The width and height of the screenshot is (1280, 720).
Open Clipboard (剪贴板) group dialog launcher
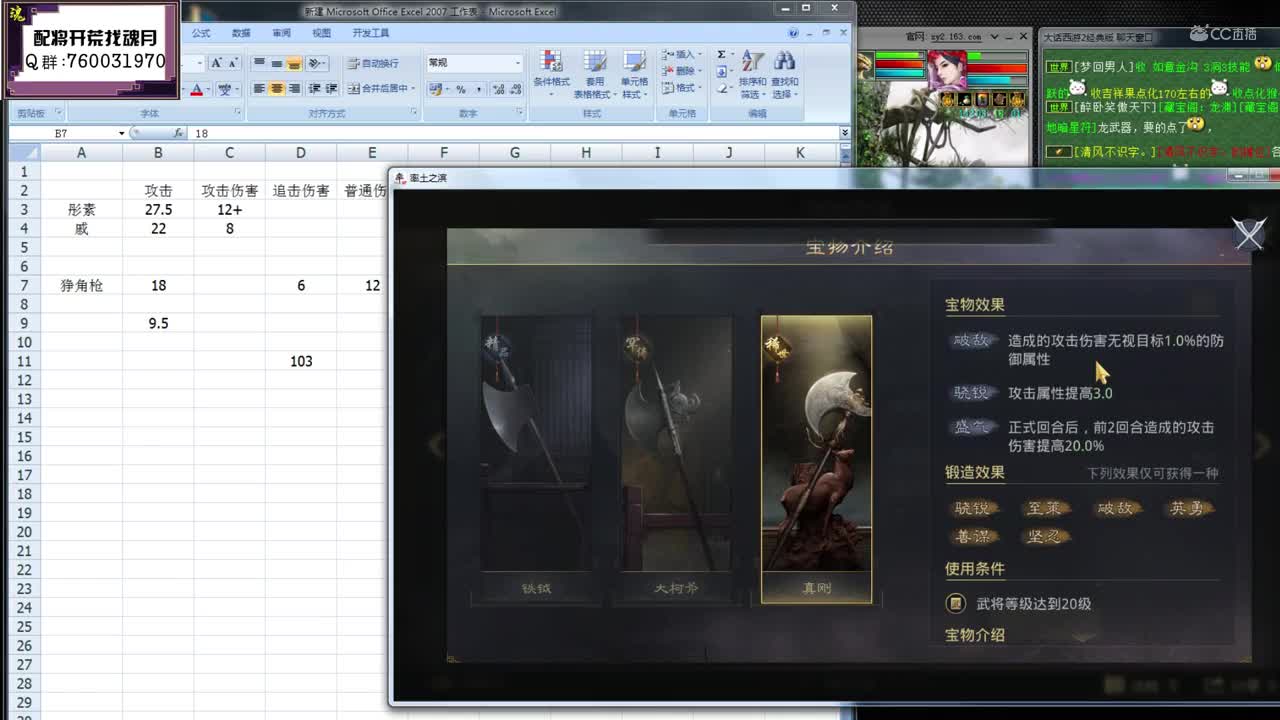tap(59, 113)
